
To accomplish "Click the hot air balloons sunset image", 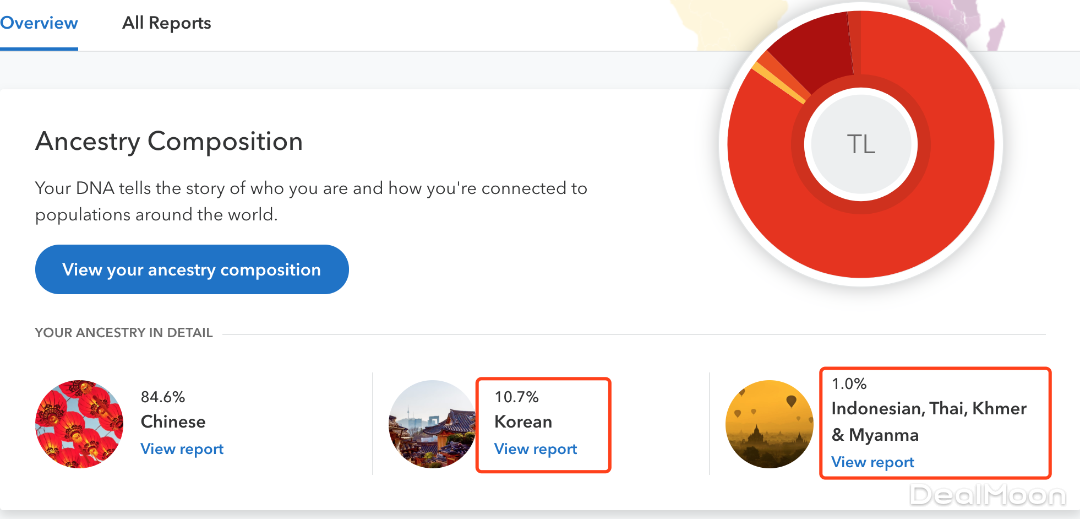I will click(x=769, y=424).
